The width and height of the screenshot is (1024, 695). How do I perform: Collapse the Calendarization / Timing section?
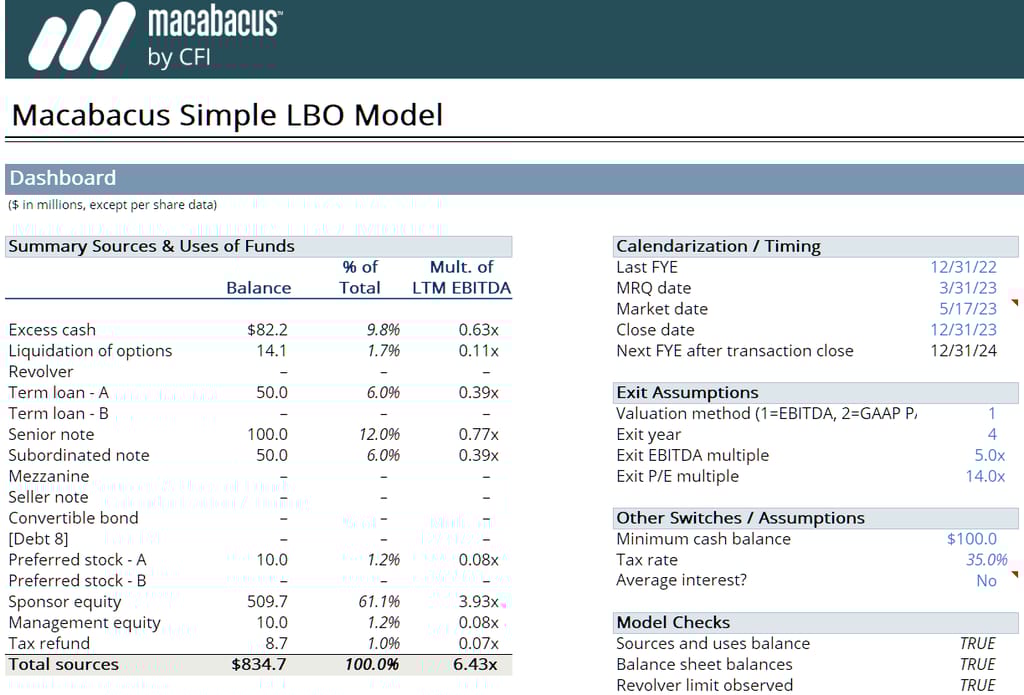click(x=698, y=246)
